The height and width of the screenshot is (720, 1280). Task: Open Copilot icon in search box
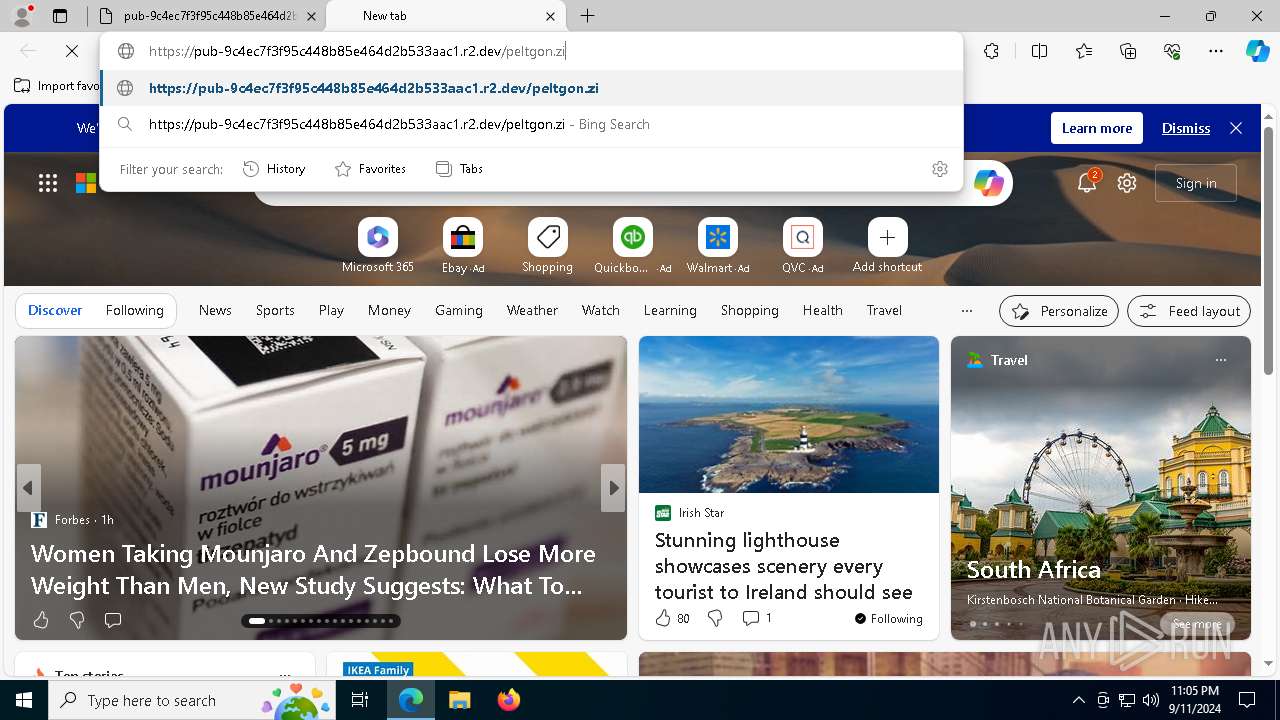988,183
